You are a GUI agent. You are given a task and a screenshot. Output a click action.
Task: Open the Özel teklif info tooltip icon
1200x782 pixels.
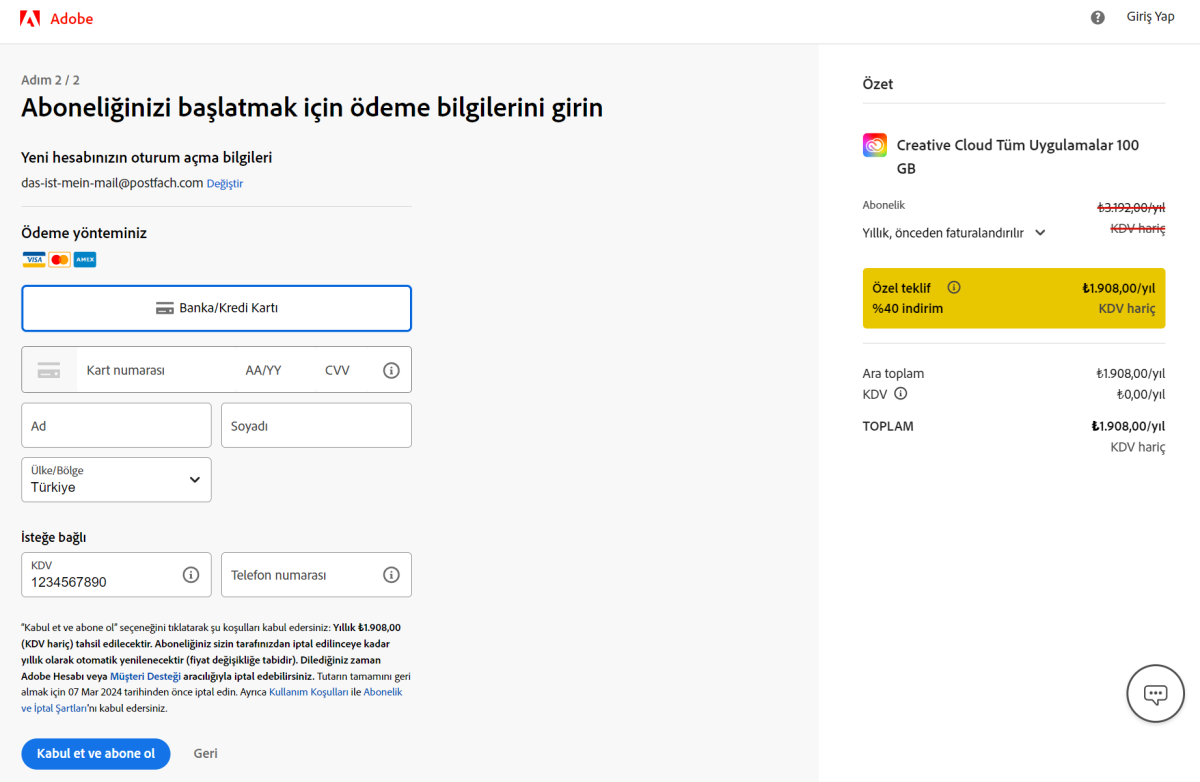click(954, 287)
